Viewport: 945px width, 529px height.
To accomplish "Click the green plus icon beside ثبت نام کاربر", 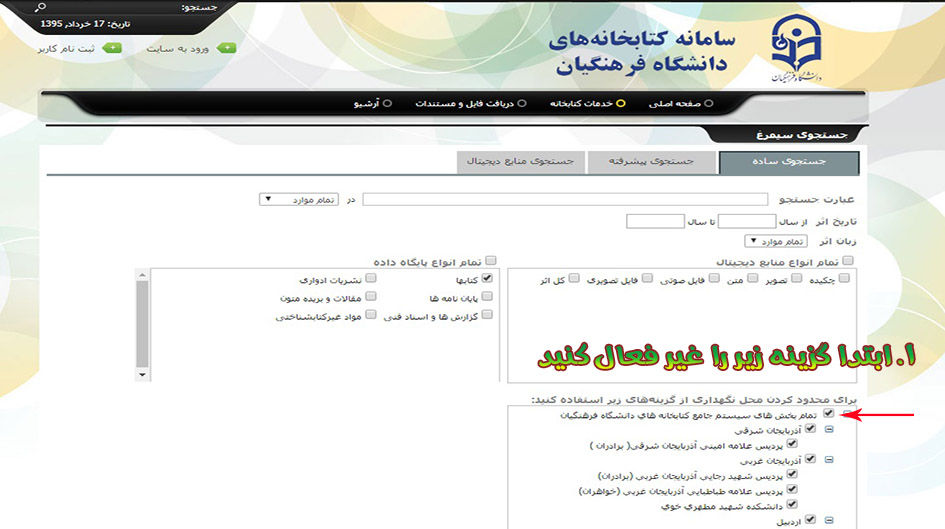I will pos(113,47).
